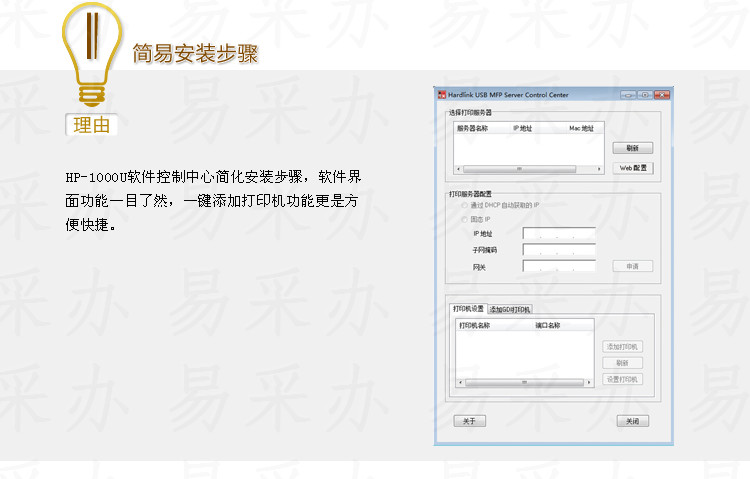The image size is (750, 479).
Task: Click the 申请 apply button
Action: [x=632, y=266]
